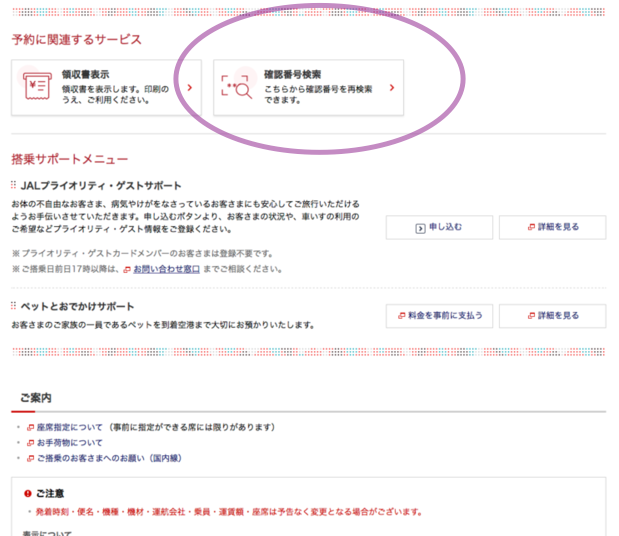Click text こちらから確認番号を再検索
Image resolution: width=619 pixels, height=536 pixels.
pos(318,89)
